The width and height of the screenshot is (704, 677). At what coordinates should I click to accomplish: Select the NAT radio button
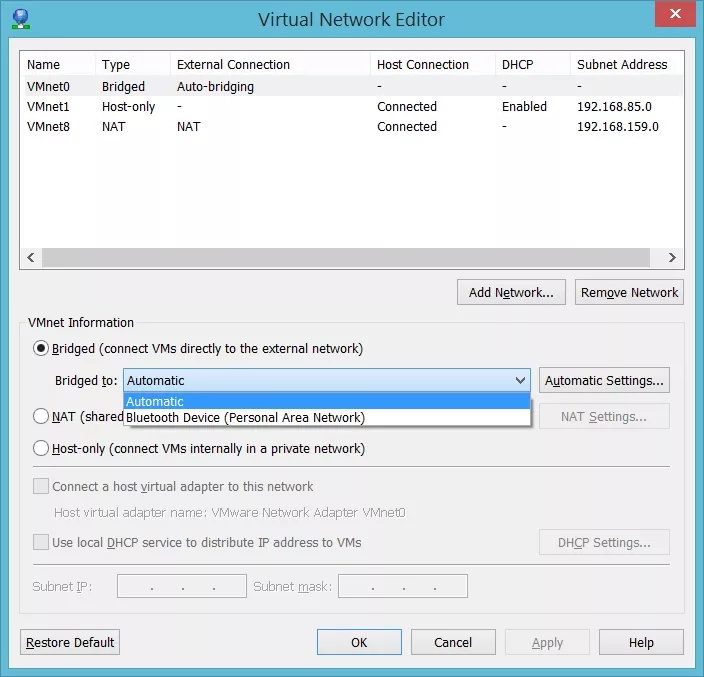[41, 416]
